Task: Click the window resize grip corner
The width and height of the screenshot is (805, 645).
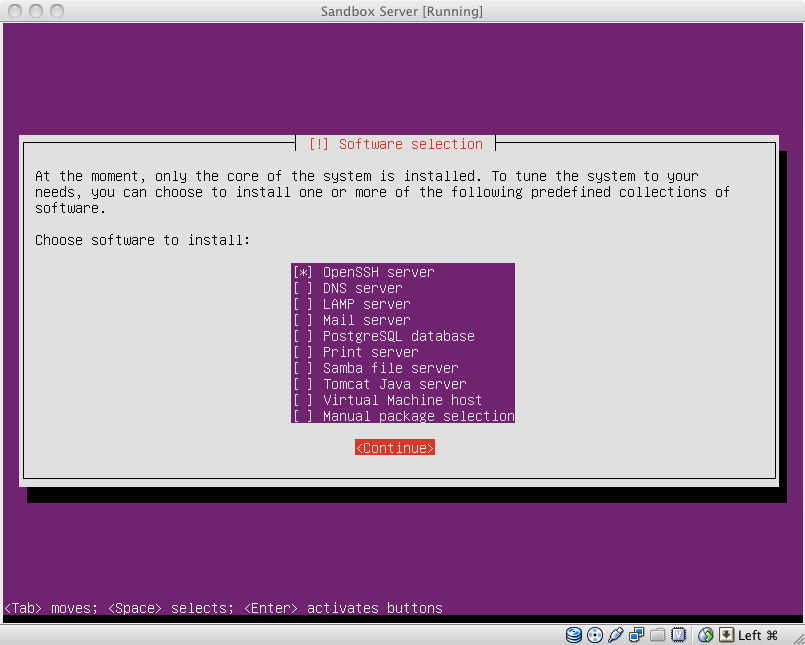Action: pos(797,637)
